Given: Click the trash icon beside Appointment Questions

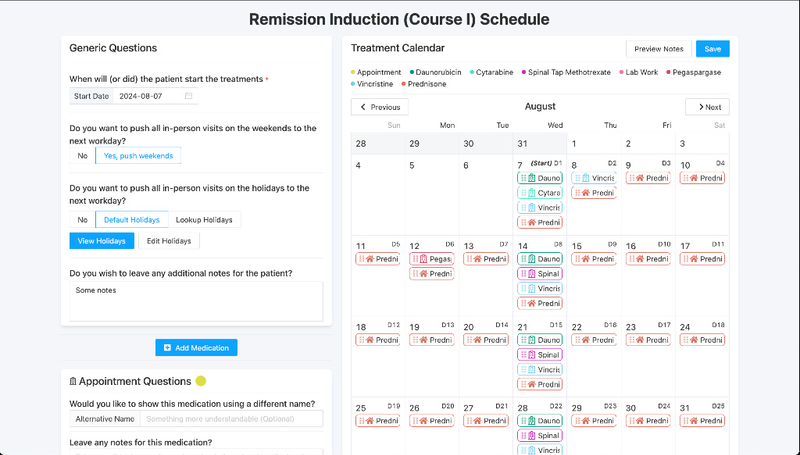Looking at the screenshot, I should click(x=73, y=381).
